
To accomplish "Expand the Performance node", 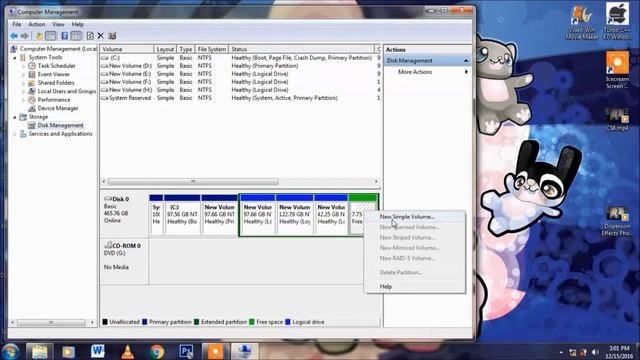I will tap(24, 100).
